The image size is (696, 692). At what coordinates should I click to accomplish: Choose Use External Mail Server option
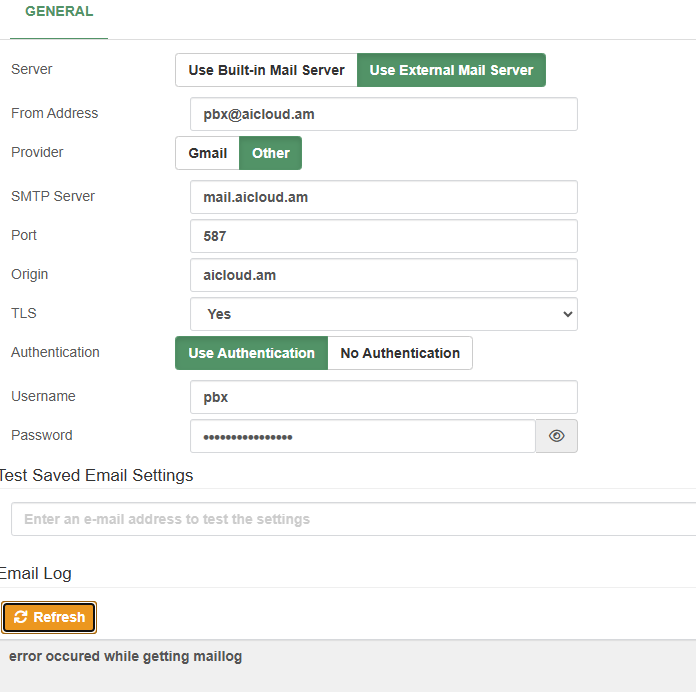tap(451, 70)
